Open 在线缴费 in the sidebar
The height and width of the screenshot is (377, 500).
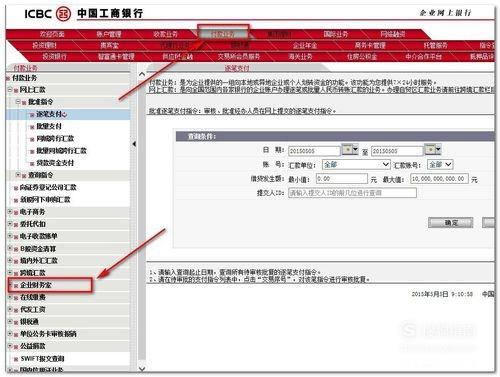pos(33,297)
